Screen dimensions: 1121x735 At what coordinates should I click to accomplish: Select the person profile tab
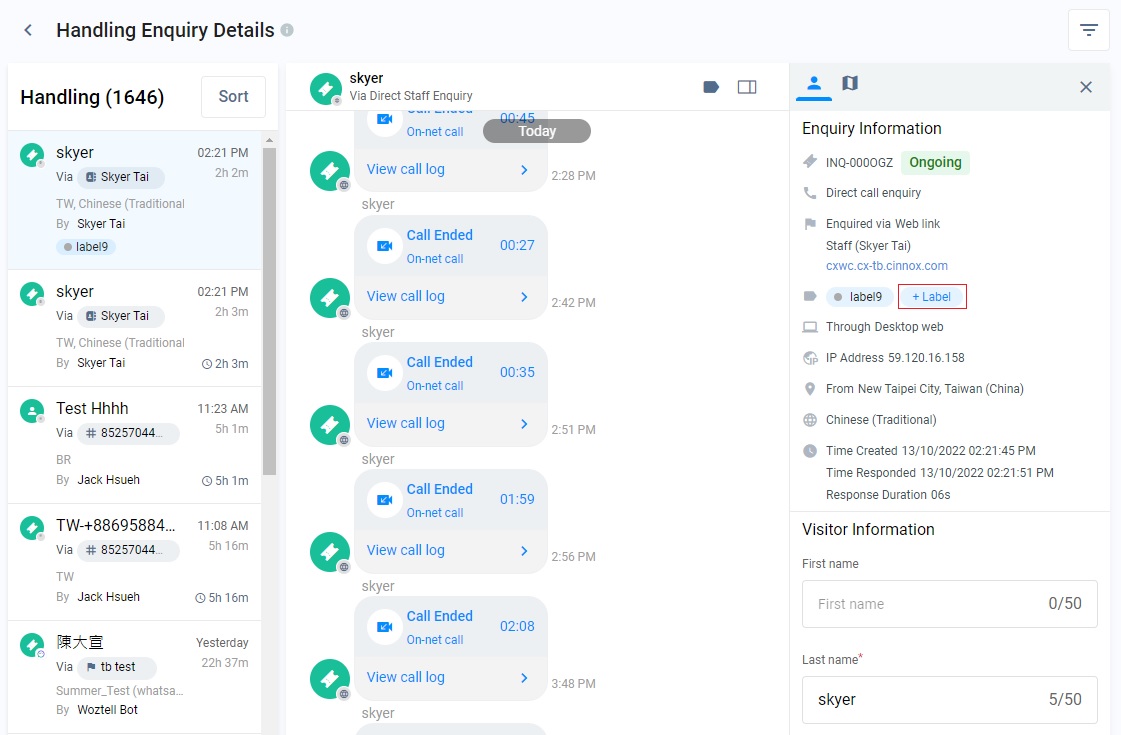pyautogui.click(x=814, y=84)
